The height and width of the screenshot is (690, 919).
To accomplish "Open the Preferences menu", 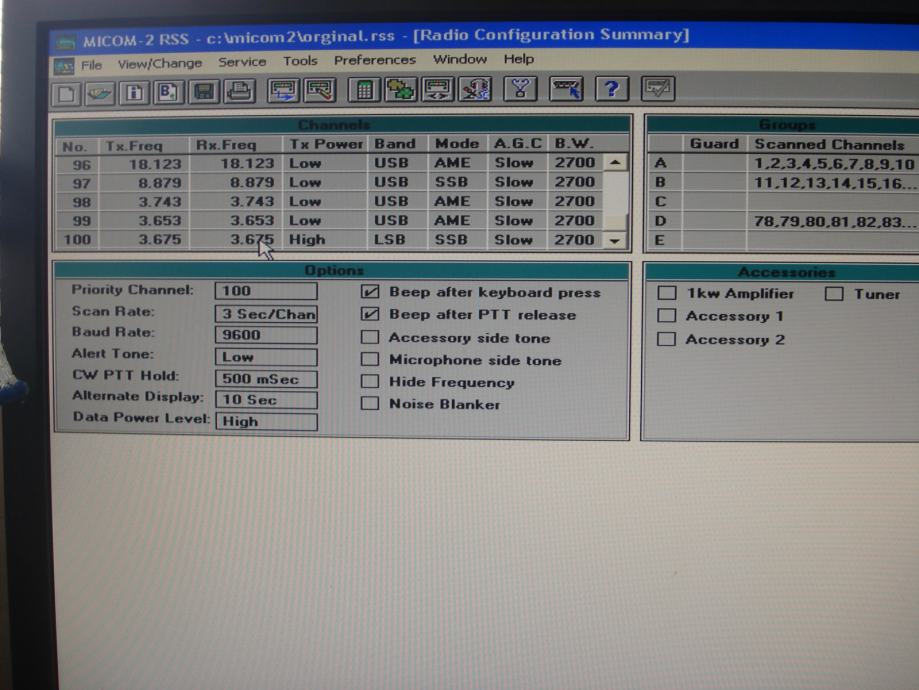I will click(x=375, y=60).
